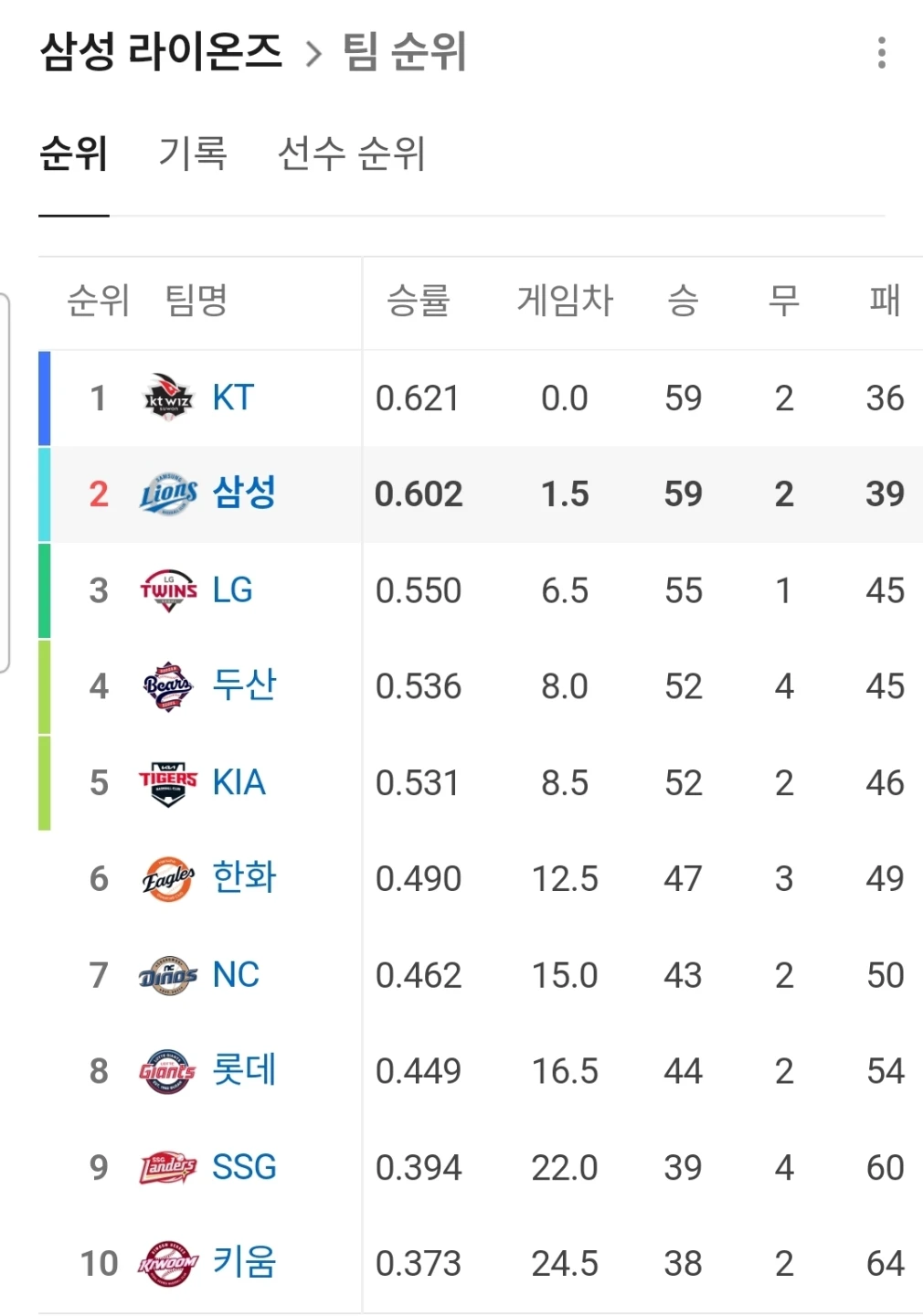Click the 승률 column header
Image resolution: width=923 pixels, height=1316 pixels.
(x=419, y=300)
